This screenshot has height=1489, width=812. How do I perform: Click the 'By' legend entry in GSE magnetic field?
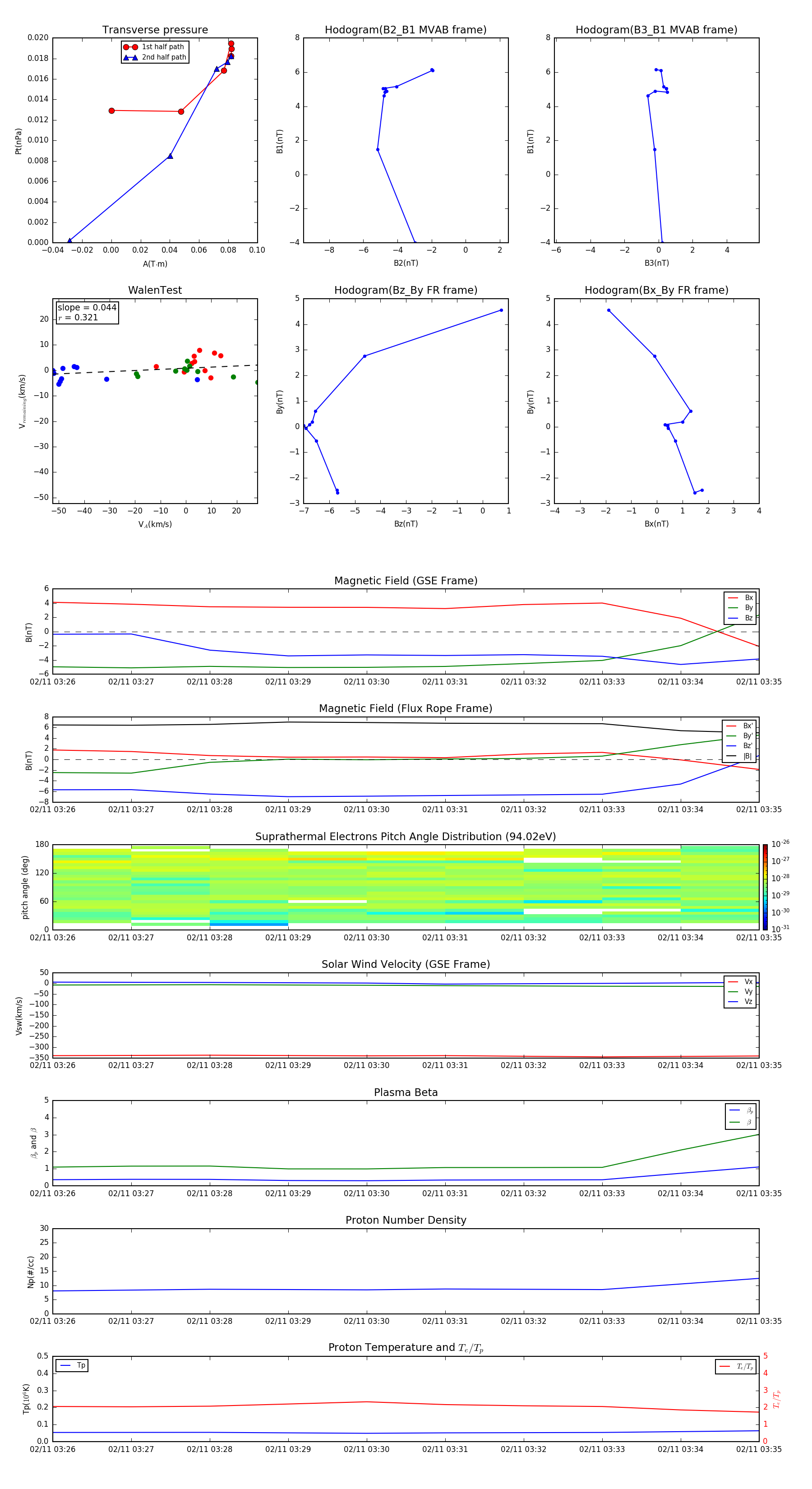click(x=740, y=608)
